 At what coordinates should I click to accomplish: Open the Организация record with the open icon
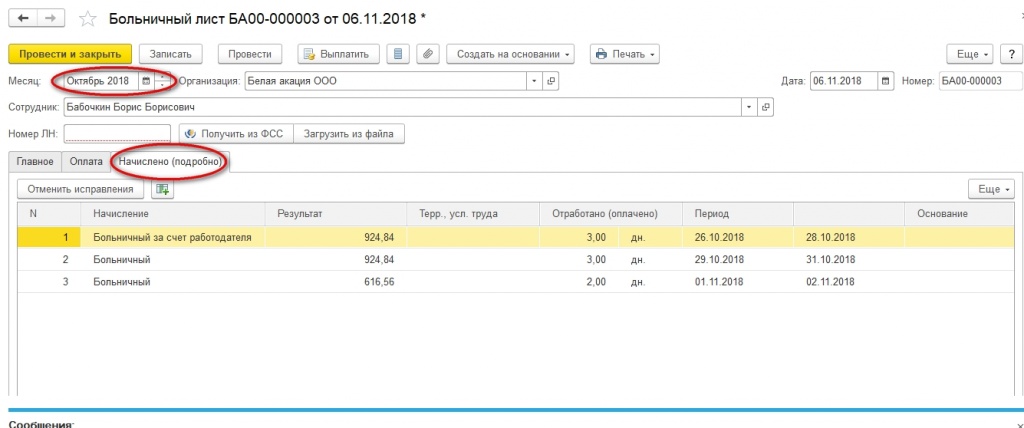pyautogui.click(x=551, y=81)
